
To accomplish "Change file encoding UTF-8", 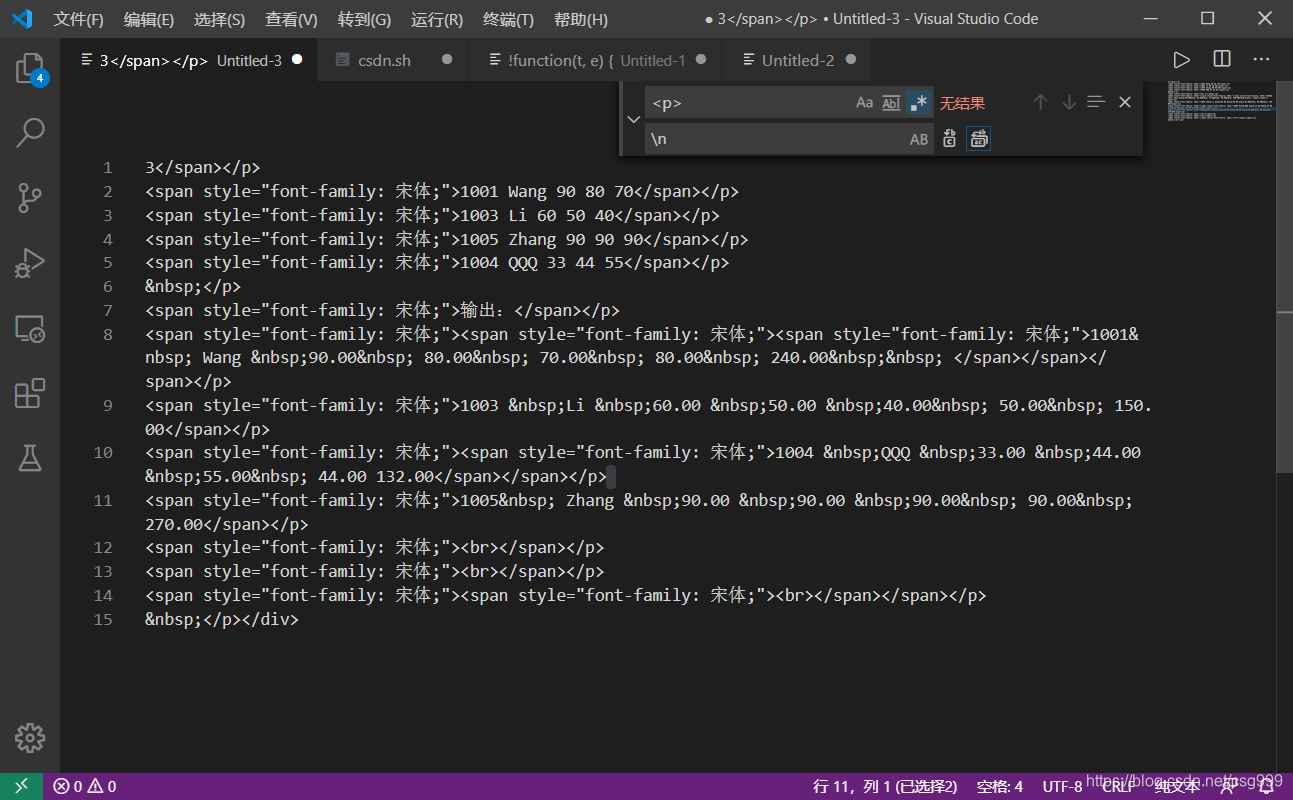I will click(x=1062, y=786).
